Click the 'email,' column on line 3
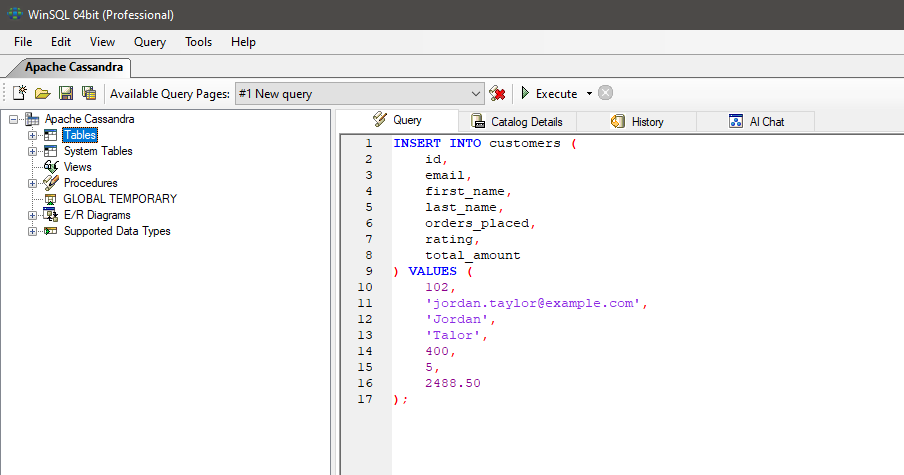Viewport: 904px width, 475px height. coord(449,175)
